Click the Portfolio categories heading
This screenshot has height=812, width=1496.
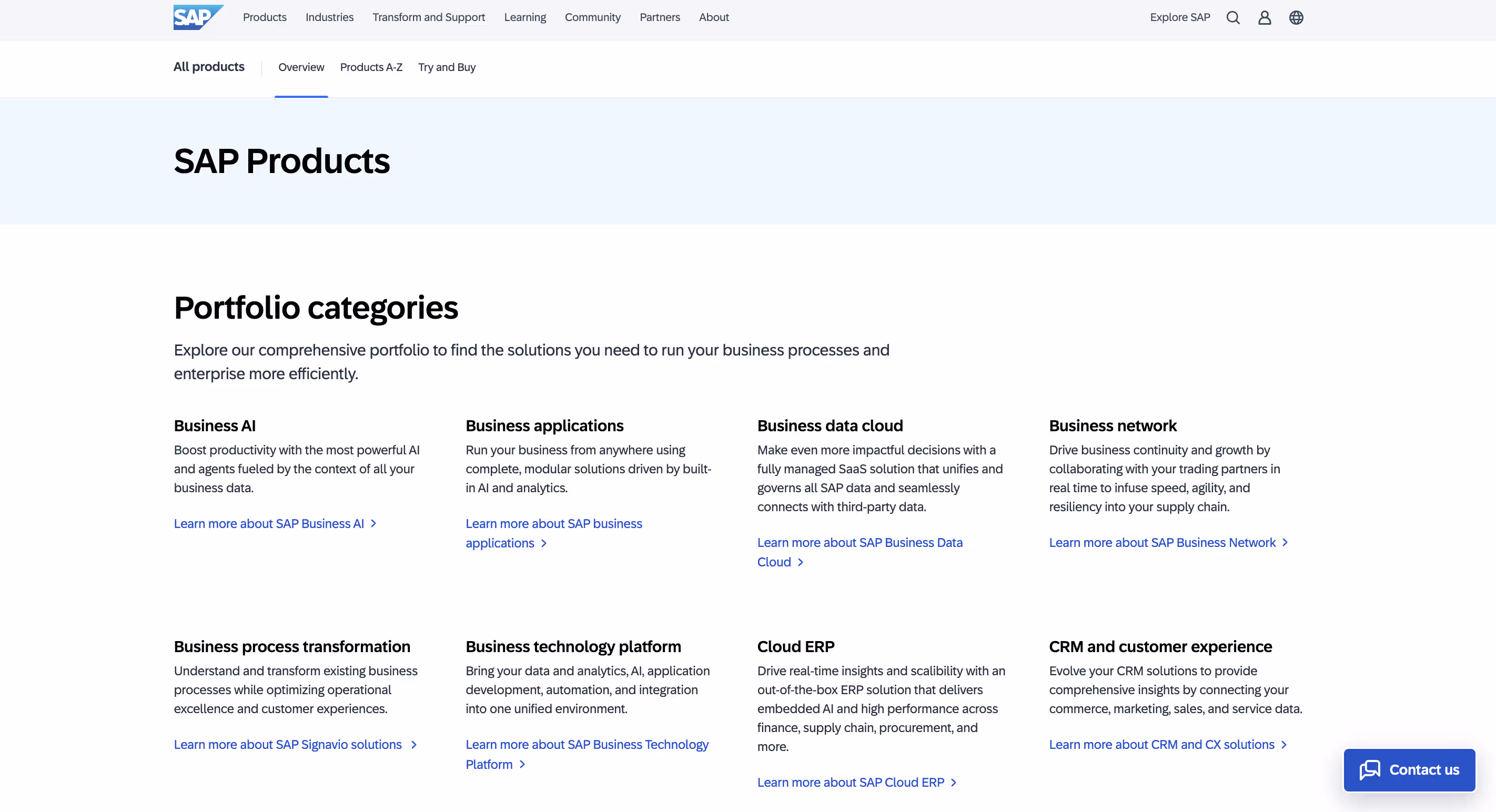(316, 308)
